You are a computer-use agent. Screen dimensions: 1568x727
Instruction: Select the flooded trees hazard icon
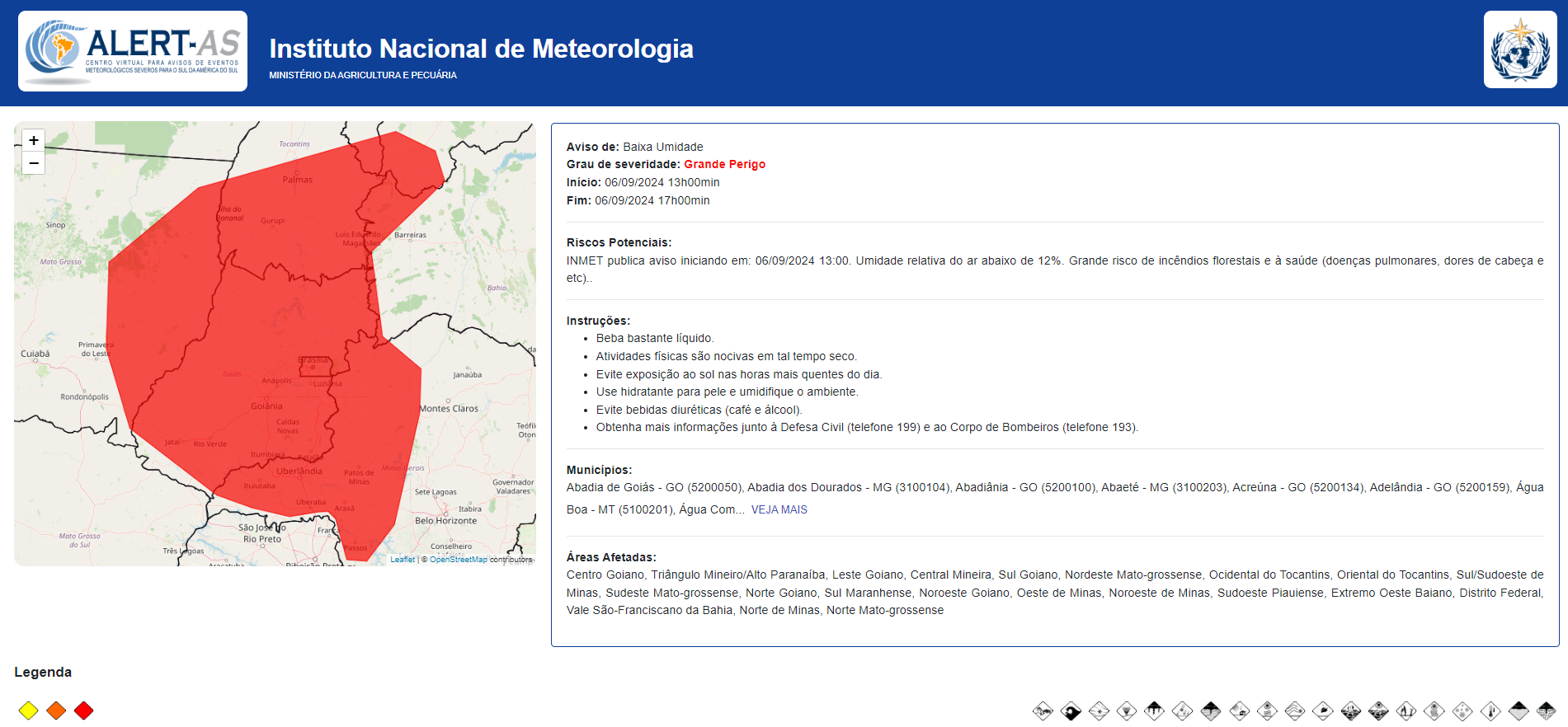click(1350, 711)
